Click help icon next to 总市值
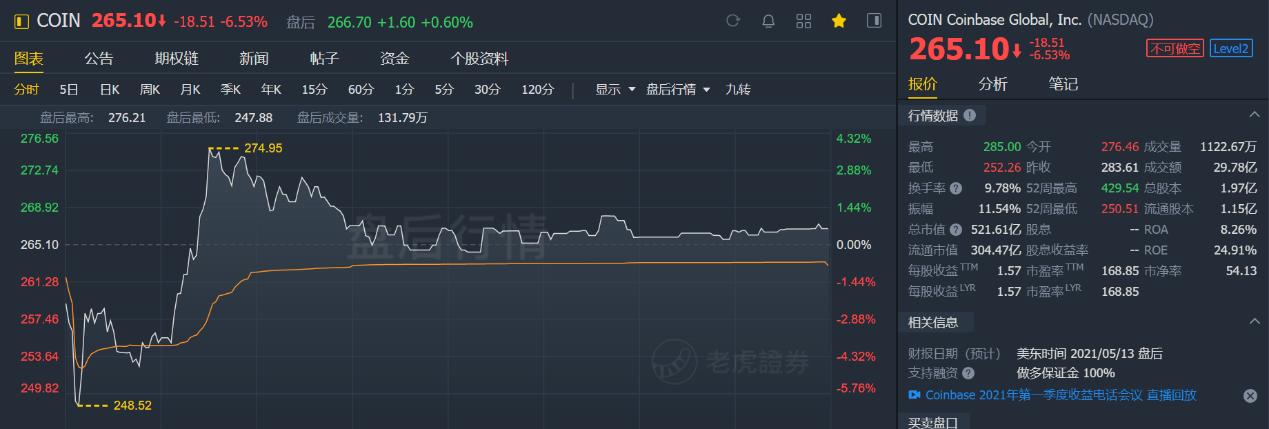 956,229
